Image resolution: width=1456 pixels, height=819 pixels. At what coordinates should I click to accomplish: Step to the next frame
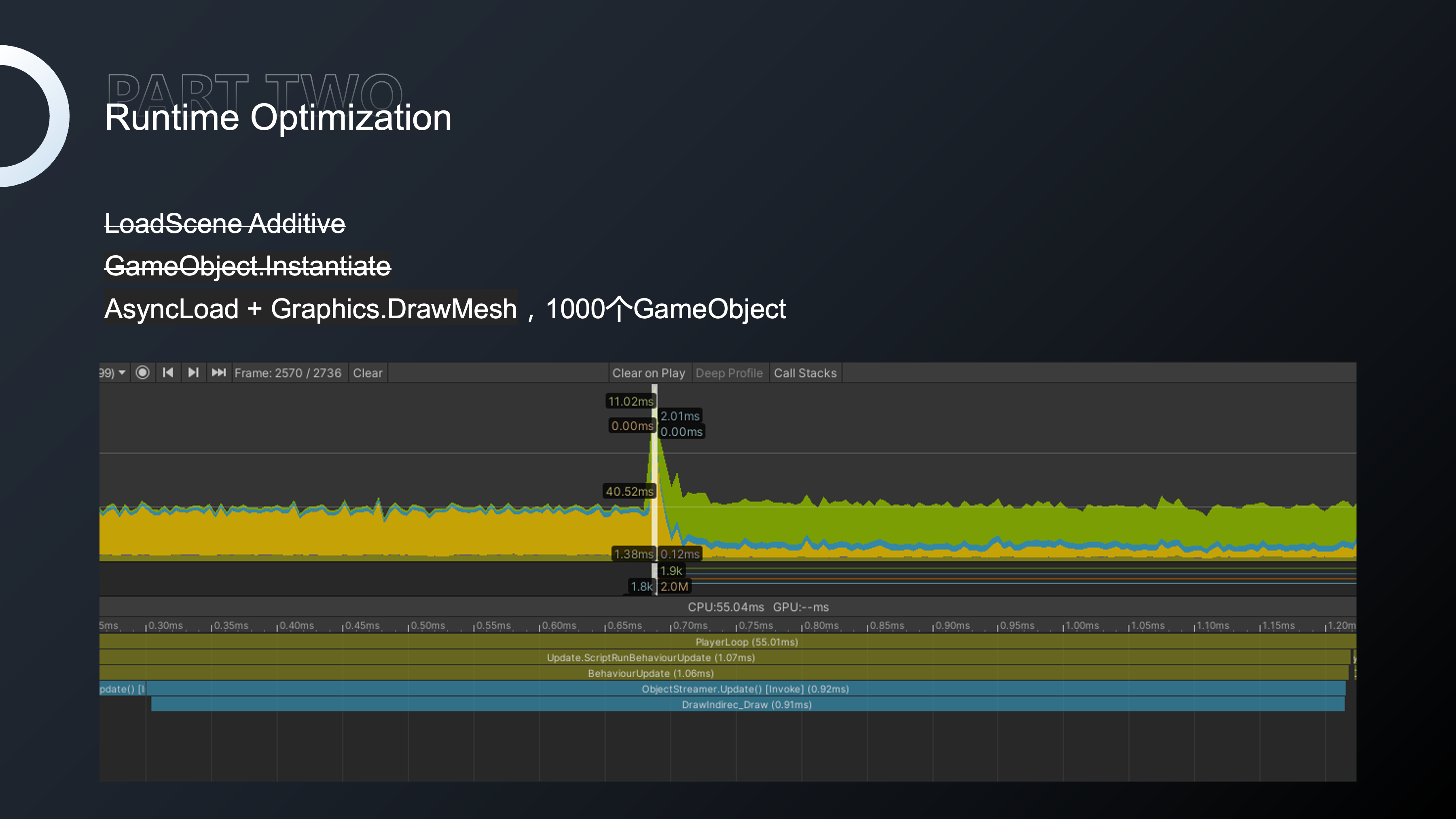point(193,372)
